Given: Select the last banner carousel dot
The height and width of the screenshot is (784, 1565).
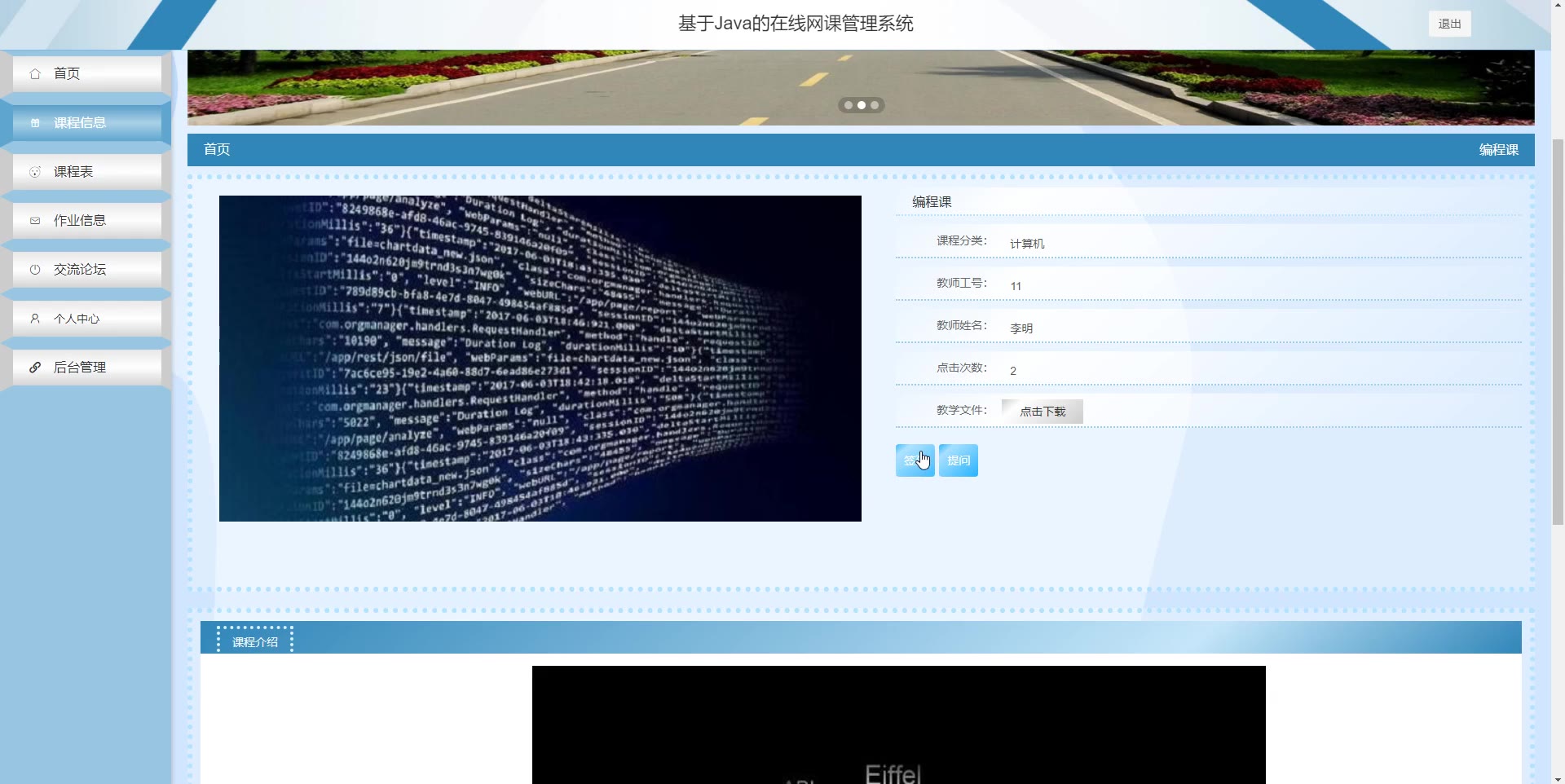Looking at the screenshot, I should point(875,105).
